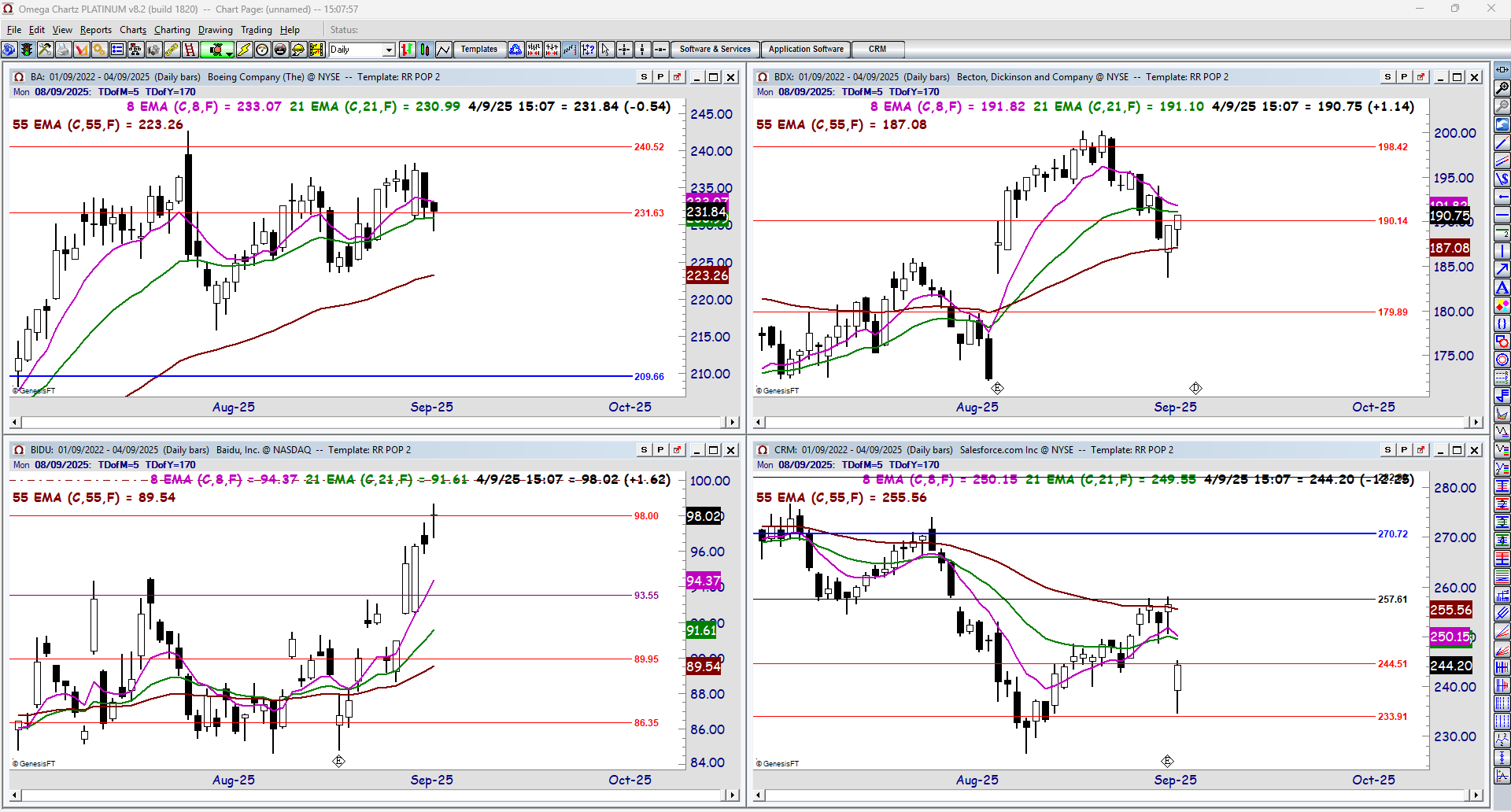Switch to candlestick chart style
The height and width of the screenshot is (812, 1511).
[x=425, y=50]
